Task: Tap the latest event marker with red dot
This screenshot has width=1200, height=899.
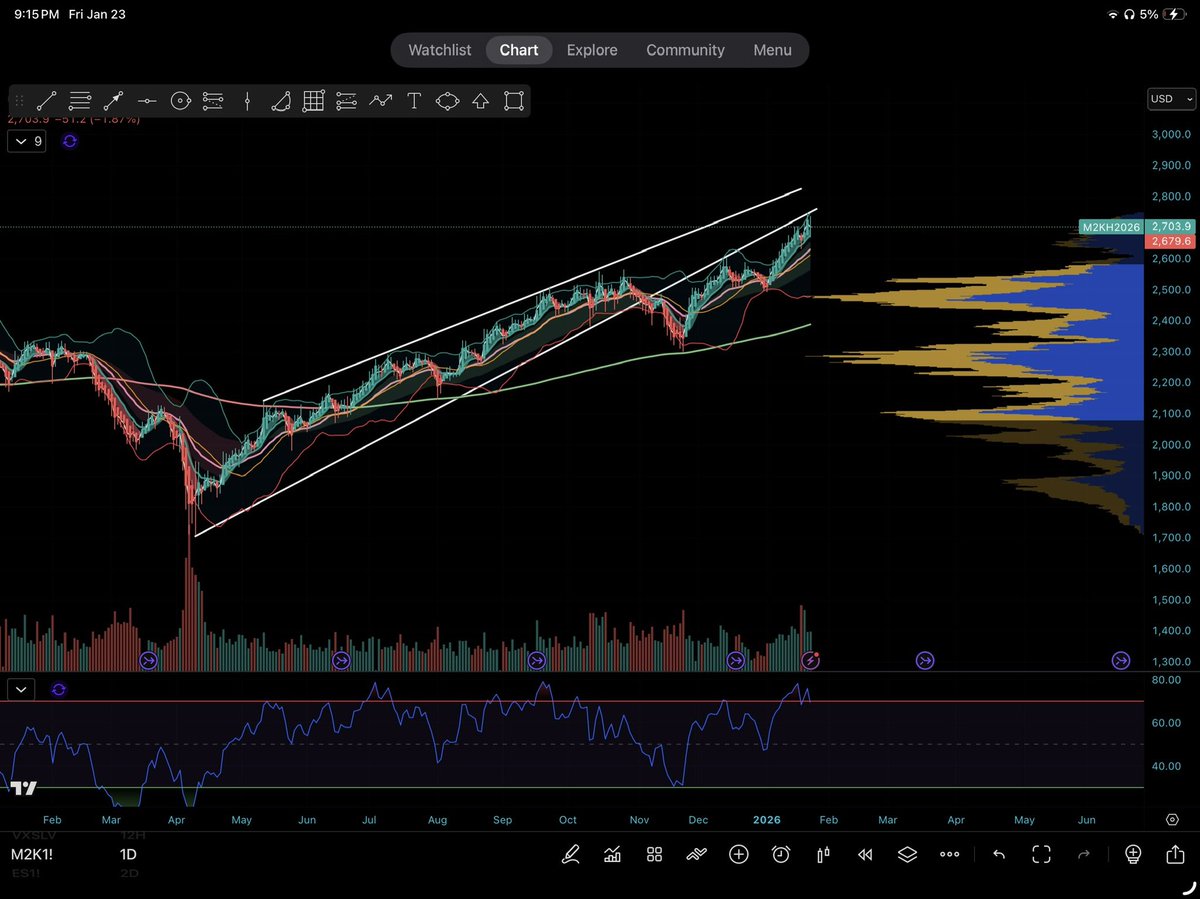Action: (811, 660)
